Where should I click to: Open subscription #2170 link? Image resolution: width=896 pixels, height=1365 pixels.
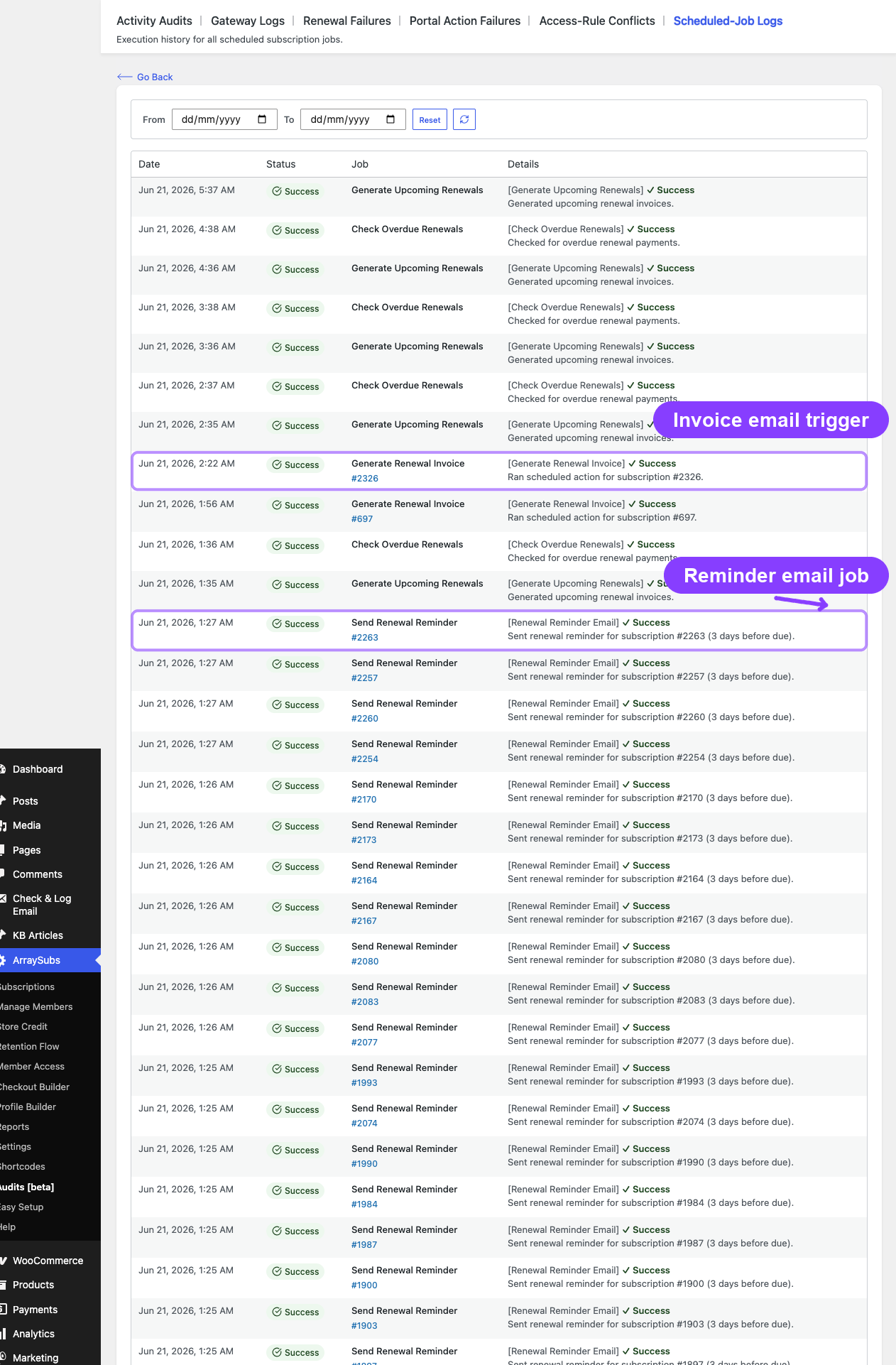point(364,799)
